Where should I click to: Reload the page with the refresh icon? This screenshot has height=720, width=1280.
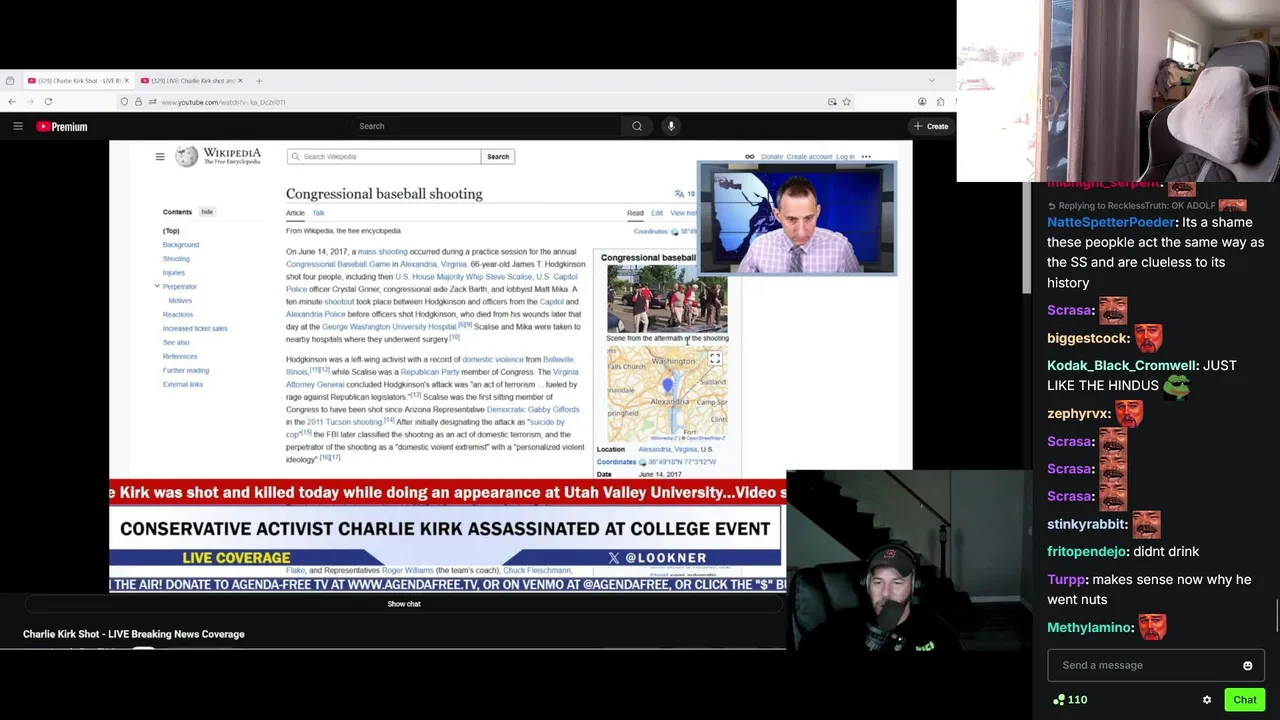[x=48, y=101]
